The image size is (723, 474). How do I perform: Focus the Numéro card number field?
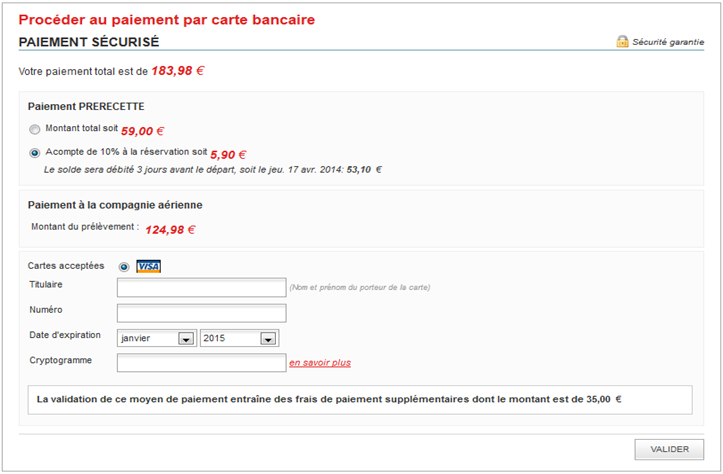(201, 313)
